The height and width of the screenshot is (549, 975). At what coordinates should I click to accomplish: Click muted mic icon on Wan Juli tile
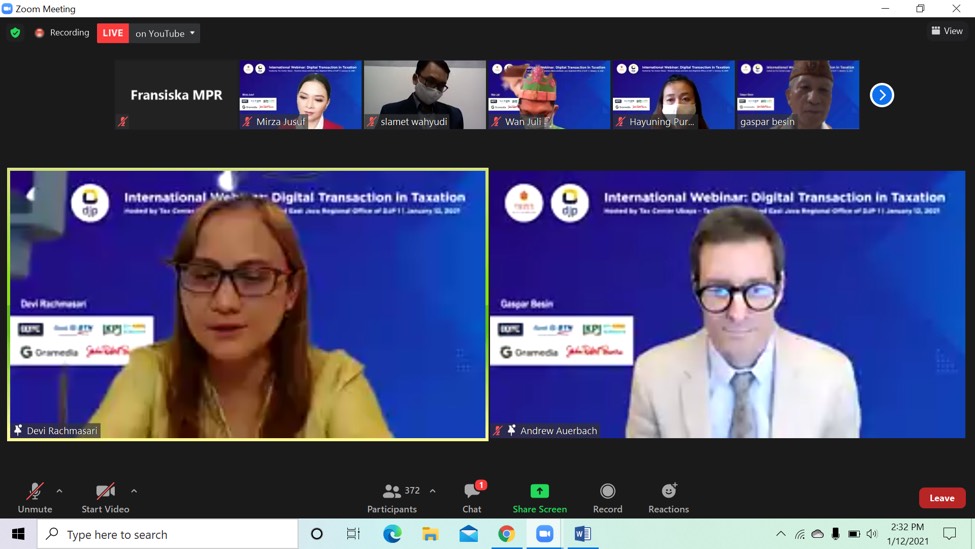(496, 121)
